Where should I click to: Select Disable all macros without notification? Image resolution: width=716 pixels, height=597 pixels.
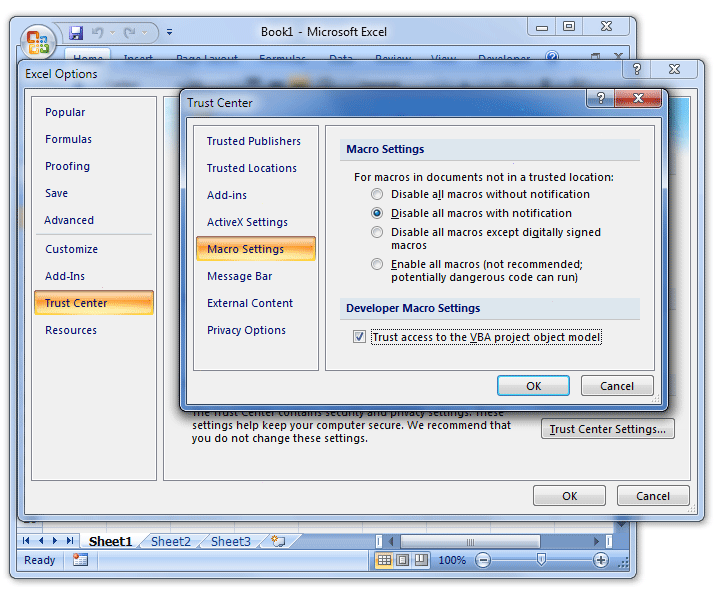[377, 194]
